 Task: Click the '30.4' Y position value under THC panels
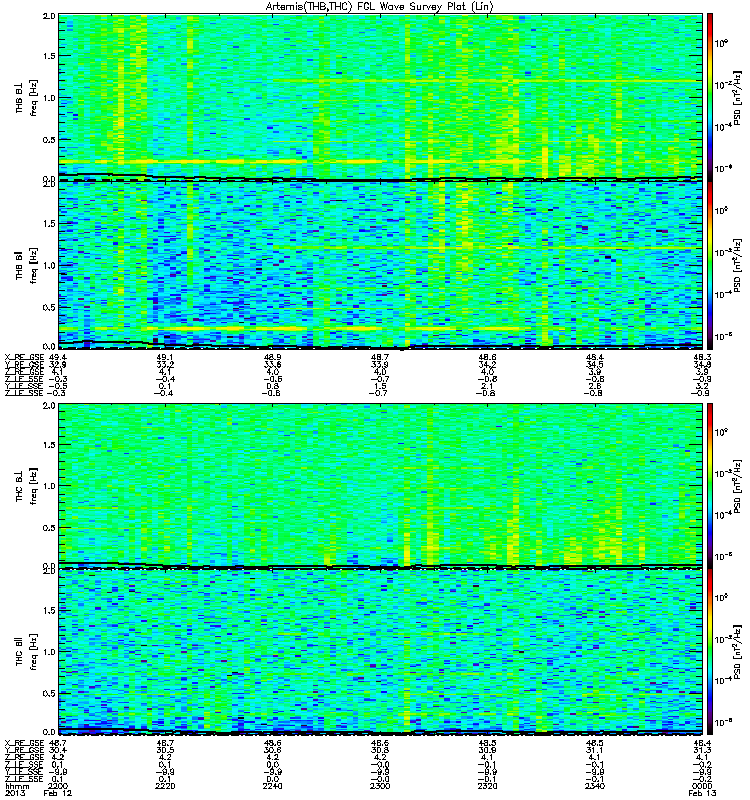click(57, 751)
